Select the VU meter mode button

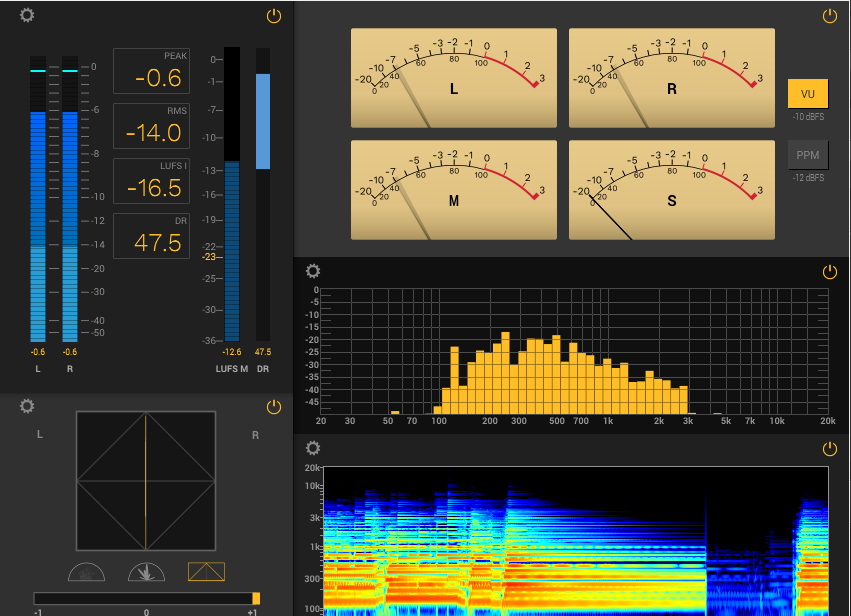point(808,93)
